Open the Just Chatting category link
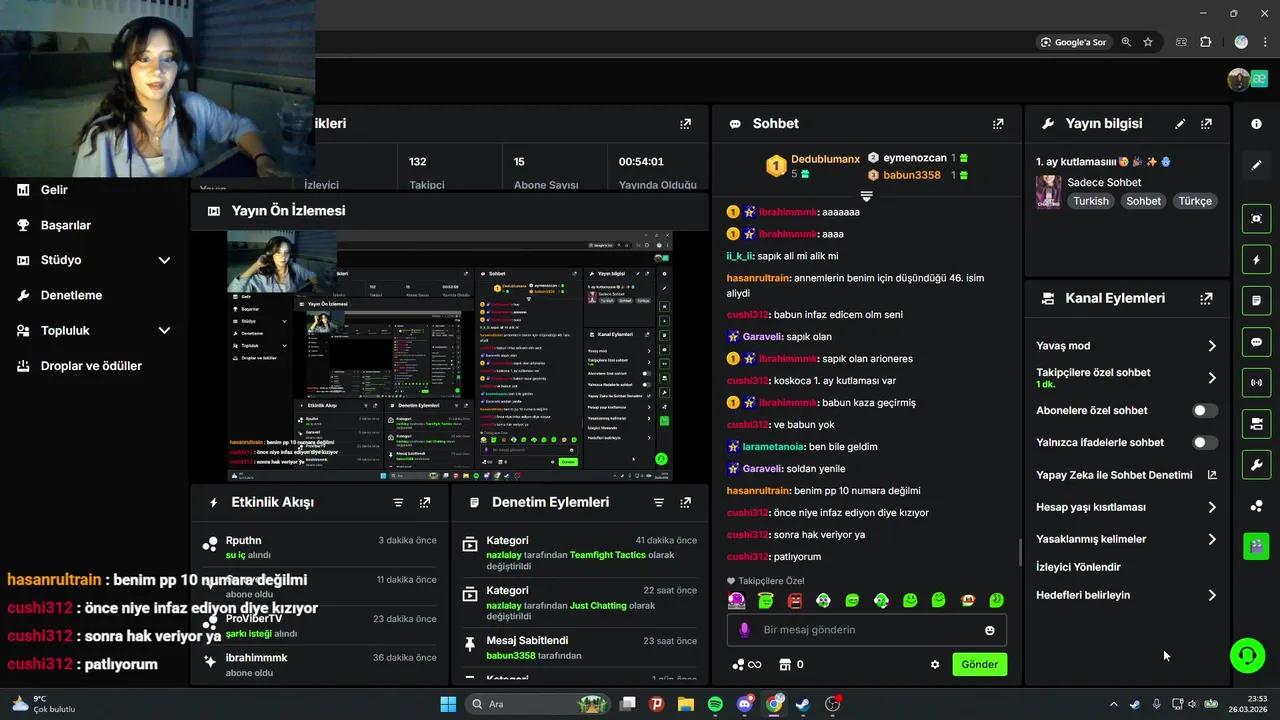This screenshot has height=720, width=1280. tap(598, 605)
